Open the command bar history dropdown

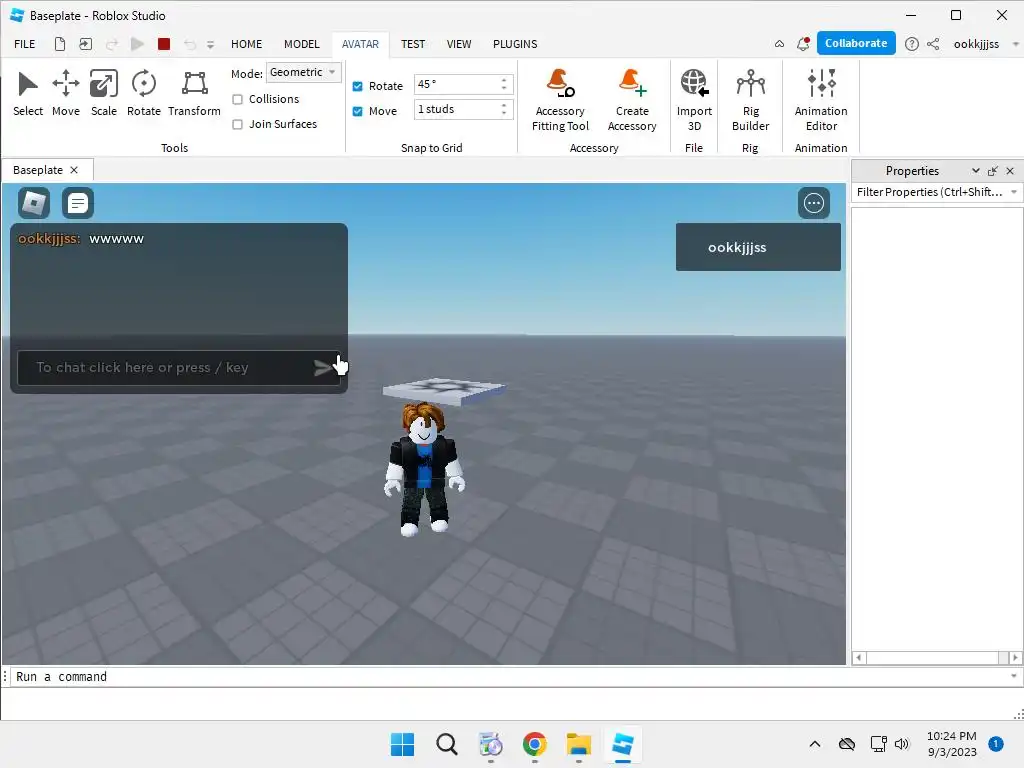click(1014, 677)
